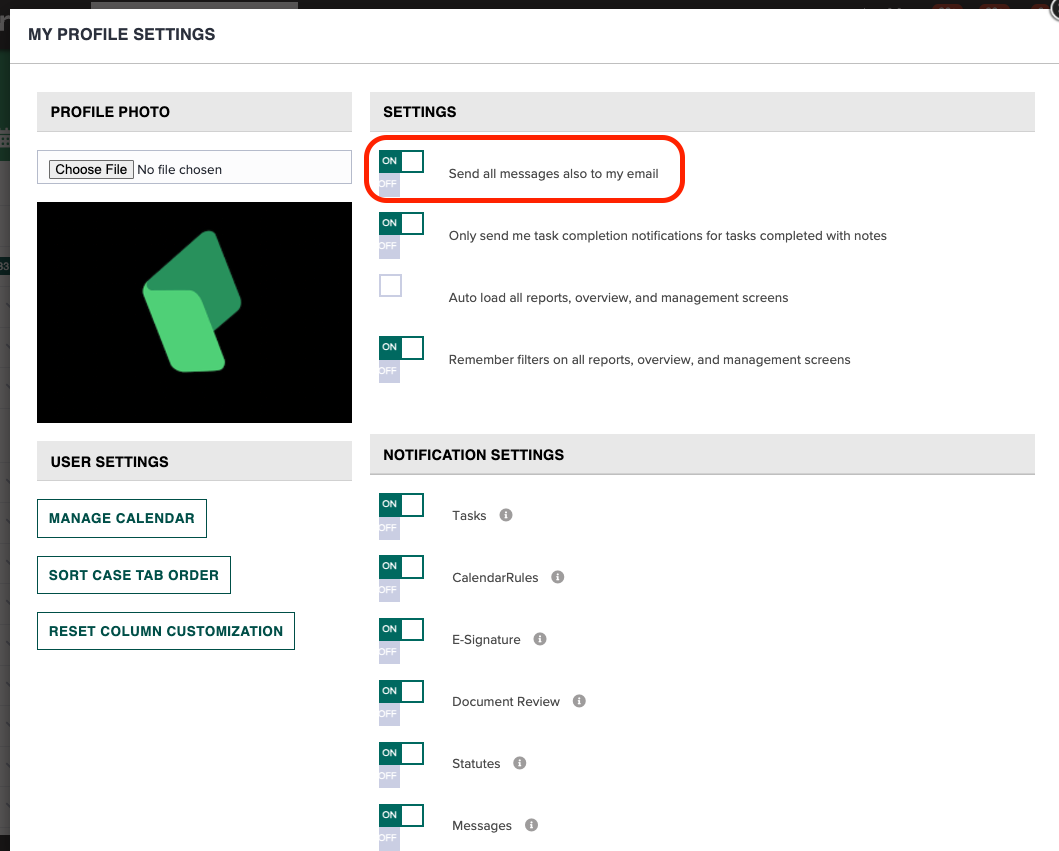1059x851 pixels.
Task: Click the info icon beside Messages
Action: tap(531, 825)
